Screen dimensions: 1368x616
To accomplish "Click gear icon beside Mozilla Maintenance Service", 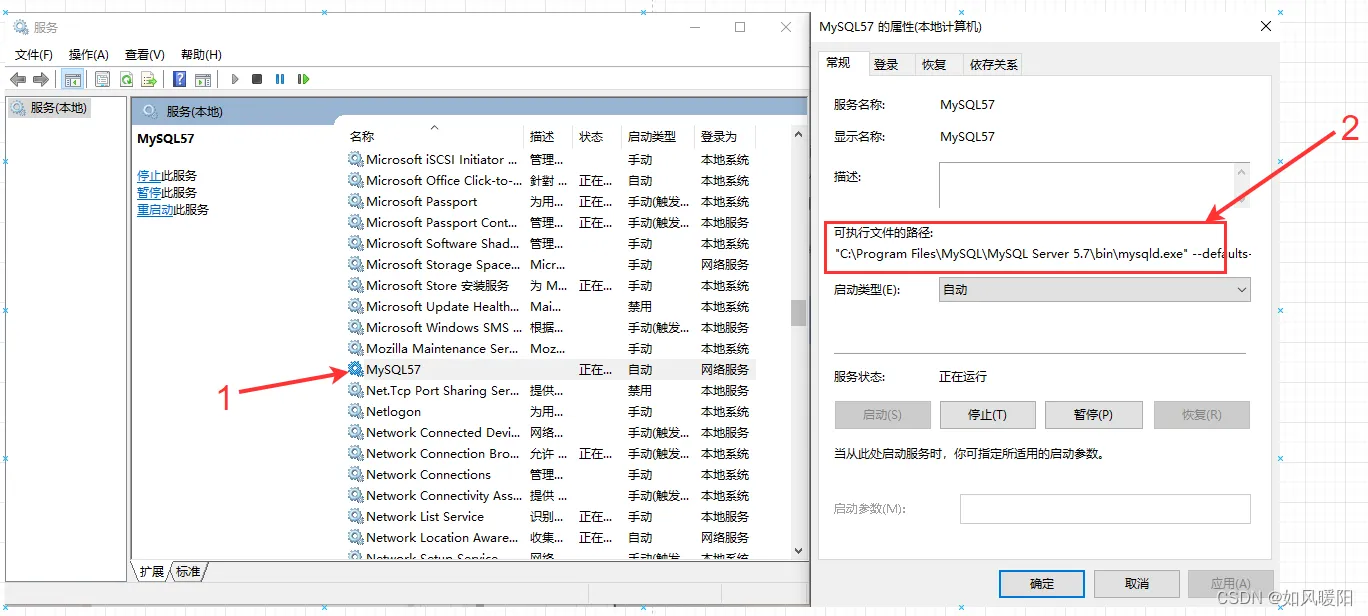I will [356, 349].
